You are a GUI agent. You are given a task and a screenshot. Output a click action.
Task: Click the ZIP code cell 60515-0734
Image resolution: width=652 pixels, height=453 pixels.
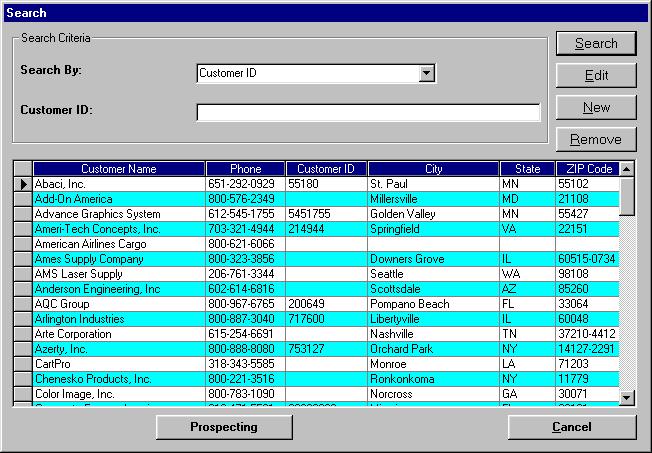(587, 259)
